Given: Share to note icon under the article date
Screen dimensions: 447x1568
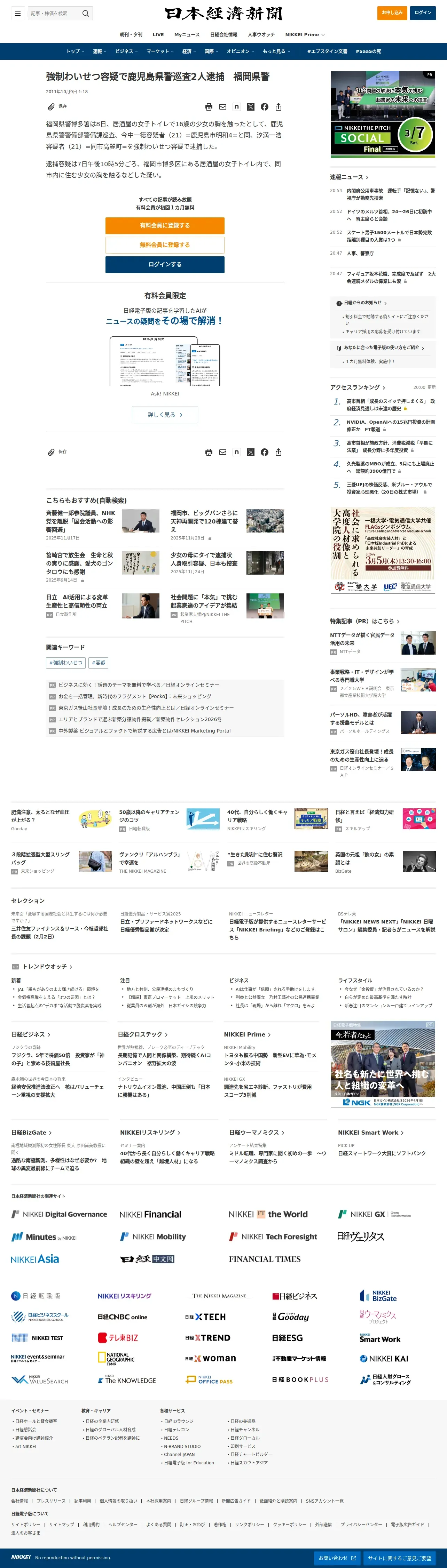Looking at the screenshot, I should [237, 107].
